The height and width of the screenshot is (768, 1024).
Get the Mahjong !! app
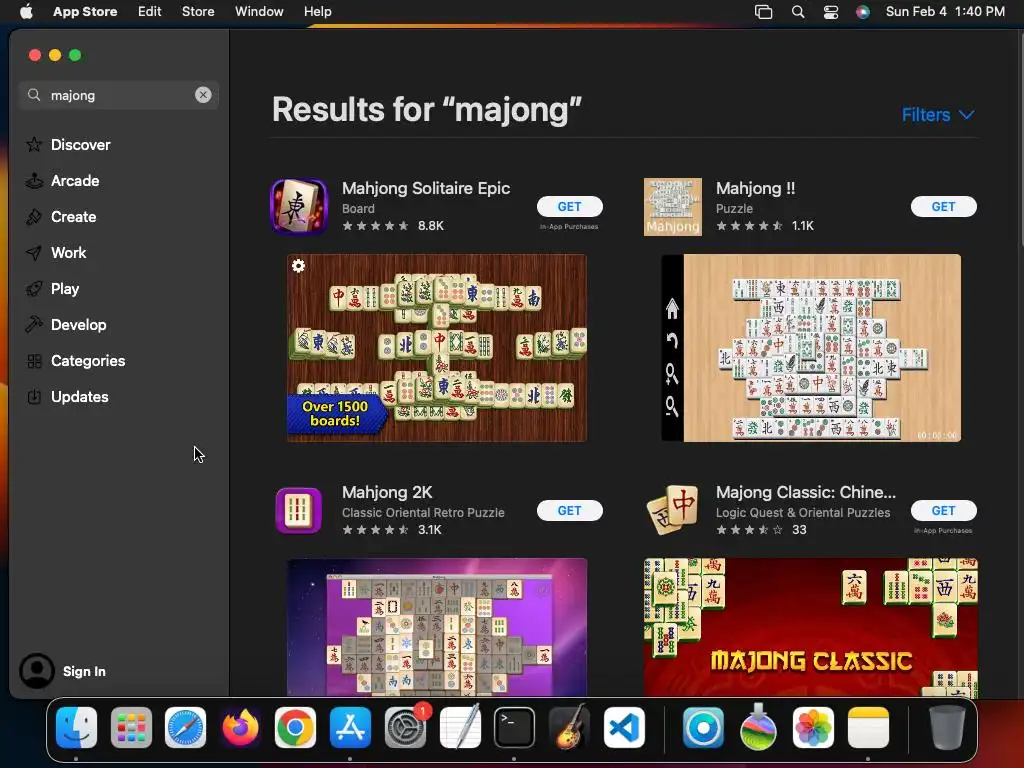click(944, 206)
